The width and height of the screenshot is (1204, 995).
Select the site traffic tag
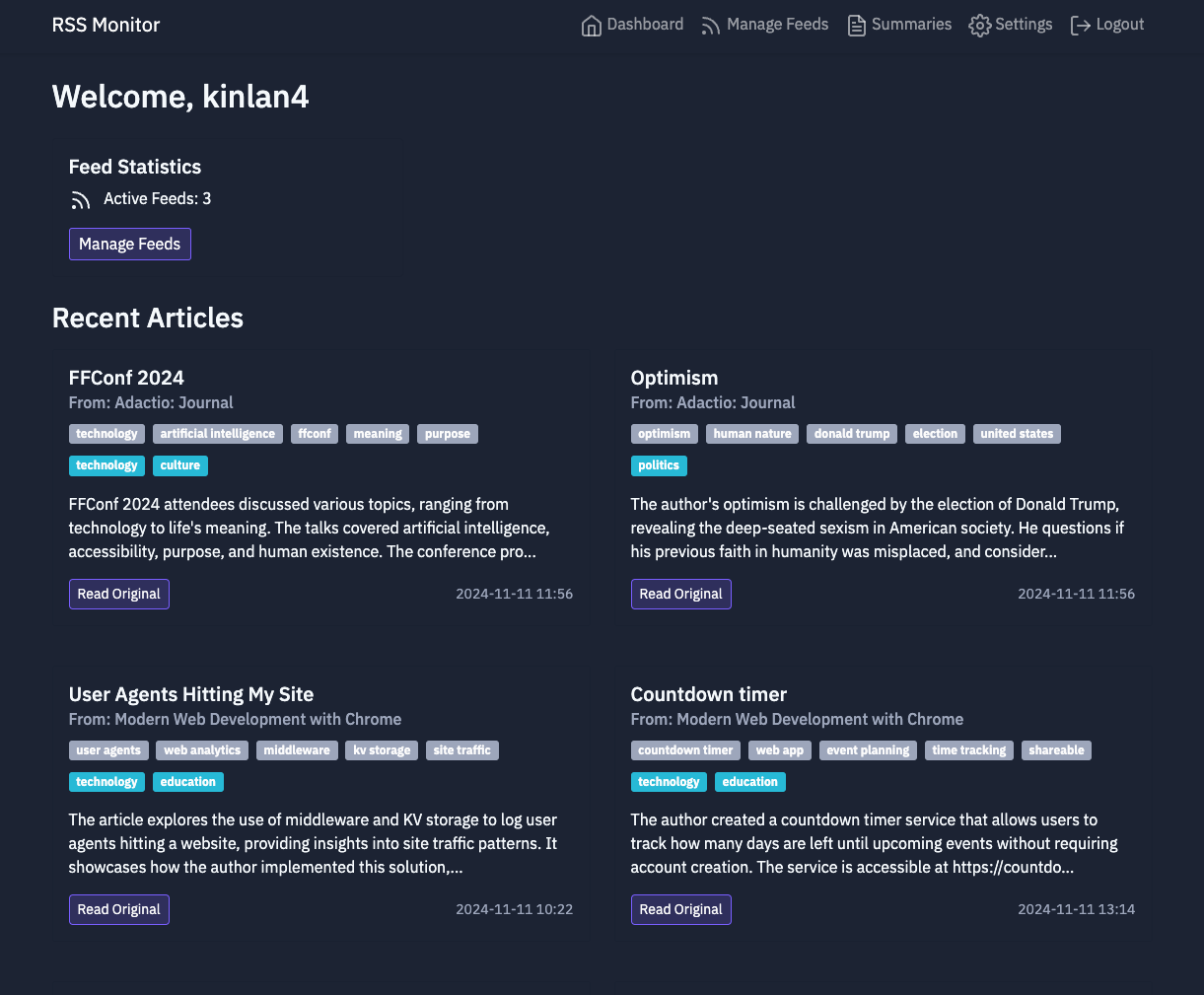pyautogui.click(x=462, y=750)
